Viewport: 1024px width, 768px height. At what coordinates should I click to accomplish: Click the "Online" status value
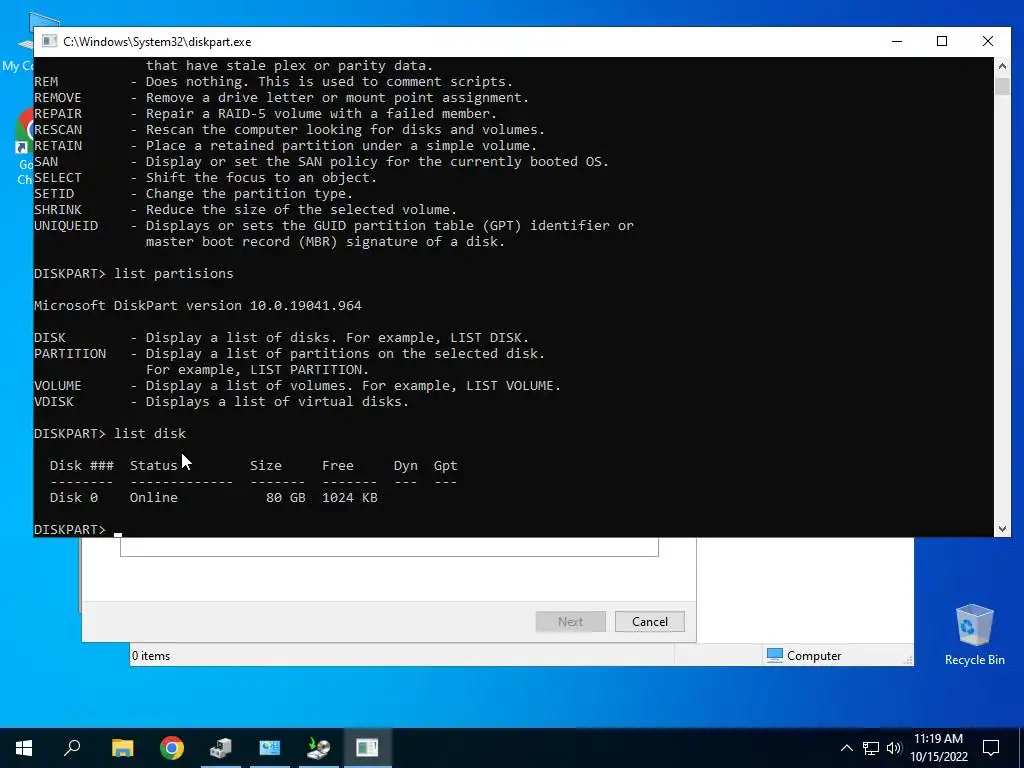click(153, 497)
